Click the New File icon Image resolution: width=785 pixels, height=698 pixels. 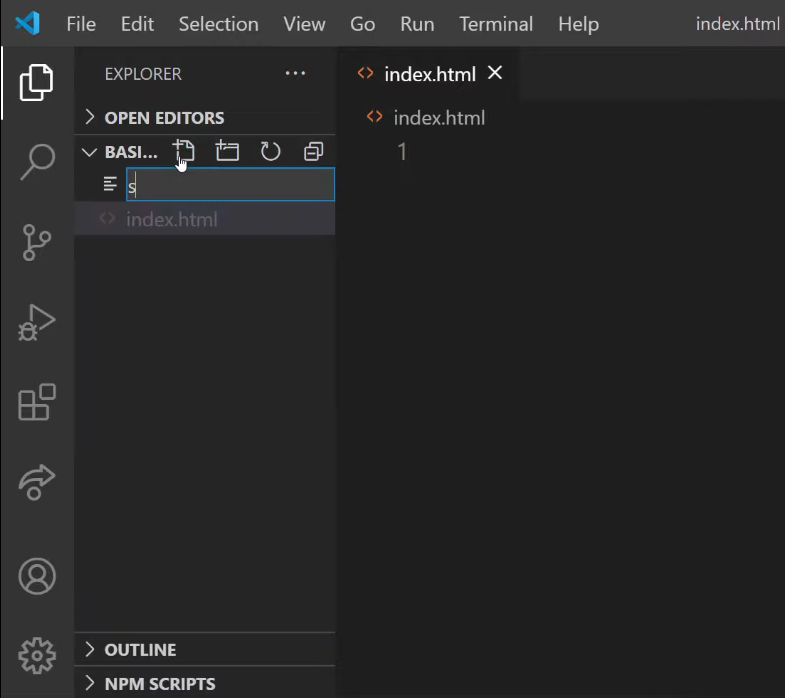(184, 152)
